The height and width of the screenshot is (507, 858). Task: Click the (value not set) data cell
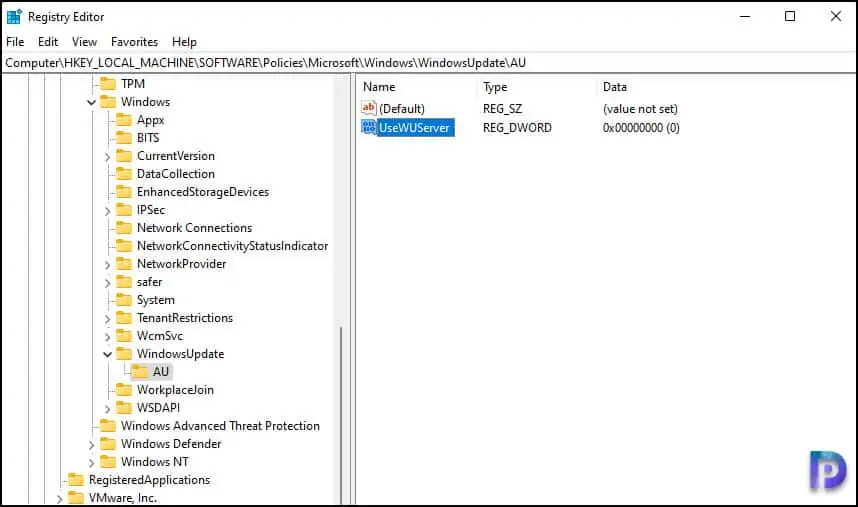click(640, 109)
